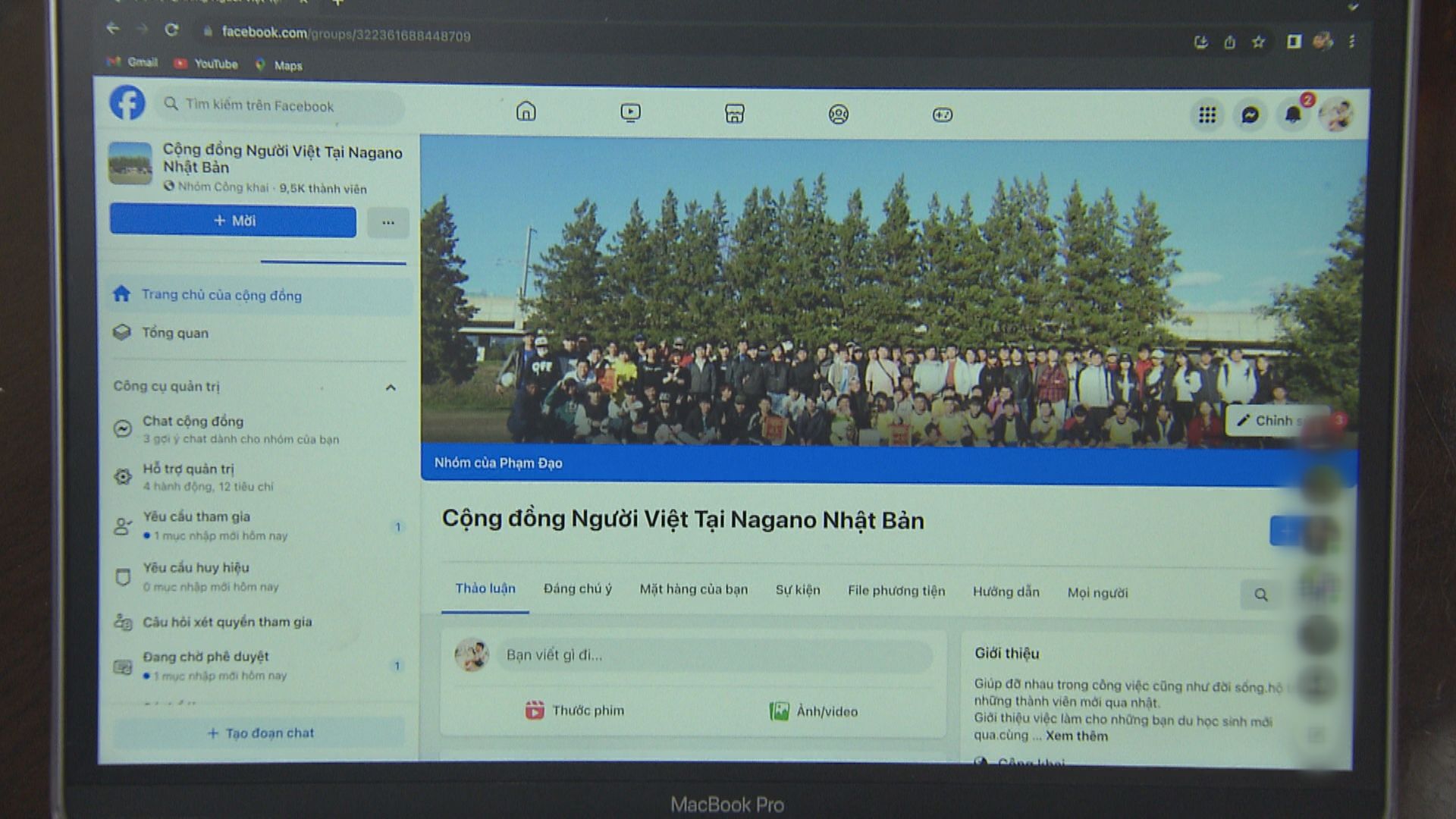Click the composer profile picture
The height and width of the screenshot is (819, 1456).
pos(471,654)
